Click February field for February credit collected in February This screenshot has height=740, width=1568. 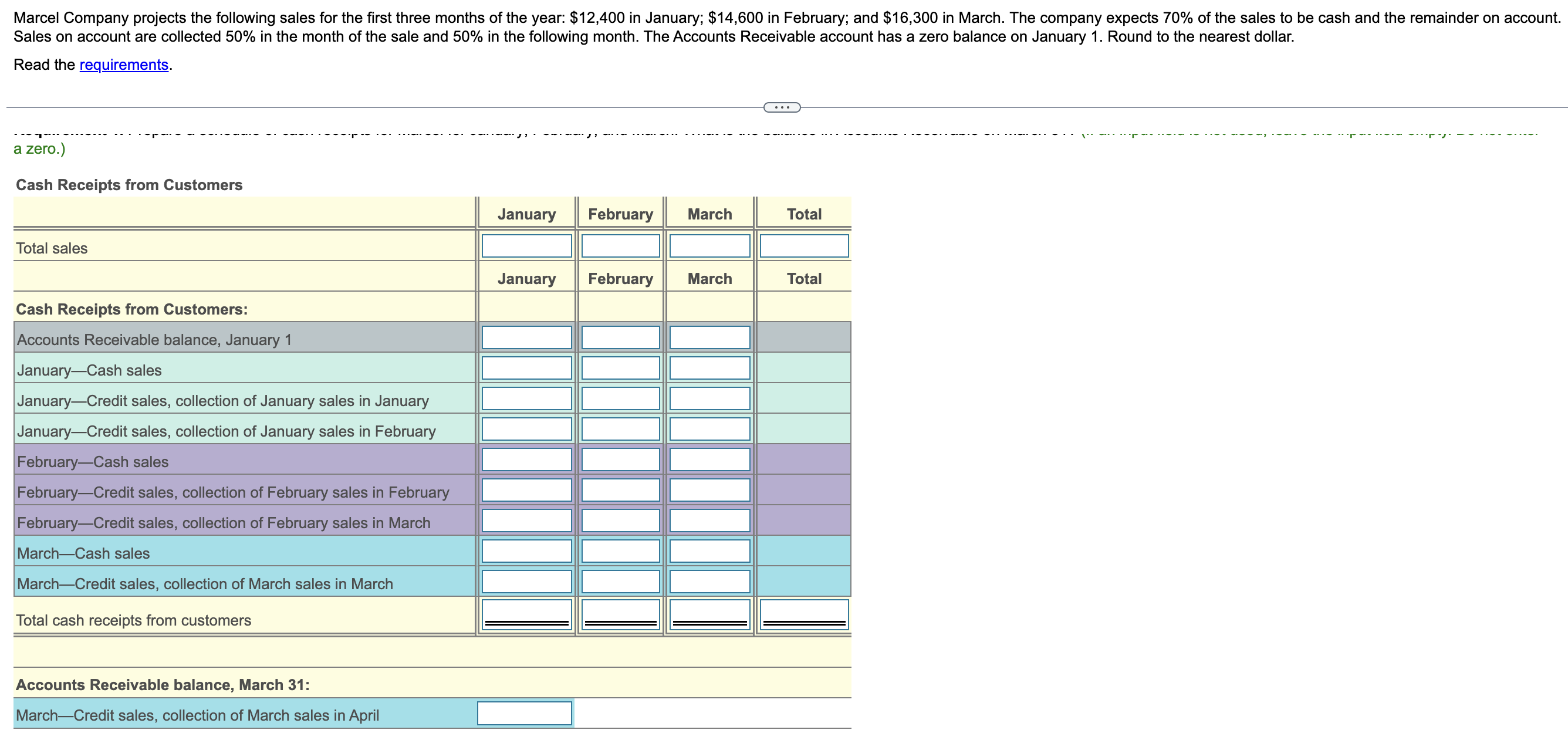620,489
